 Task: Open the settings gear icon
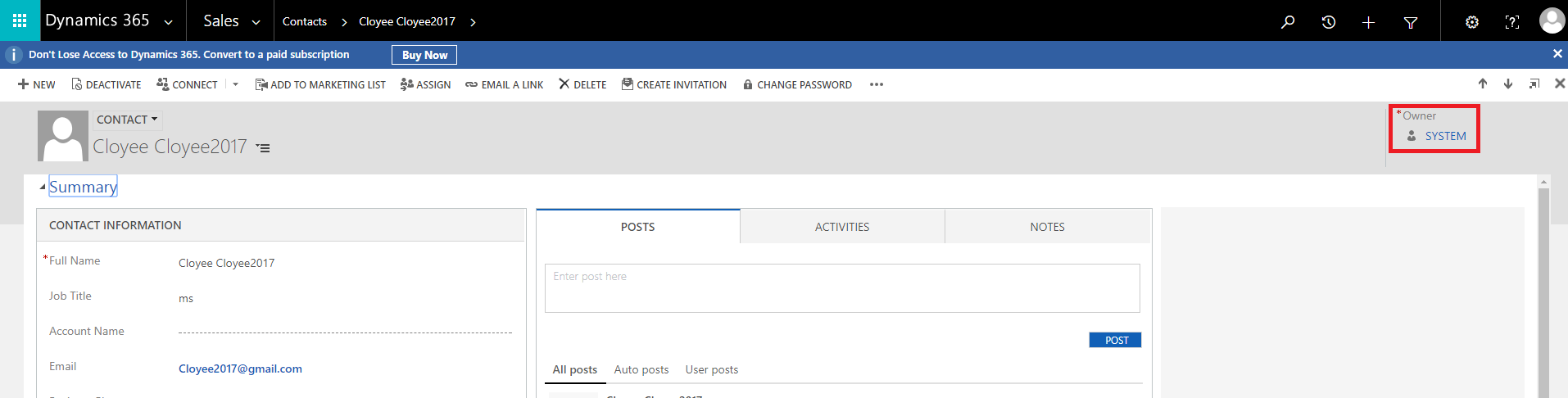point(1471,22)
